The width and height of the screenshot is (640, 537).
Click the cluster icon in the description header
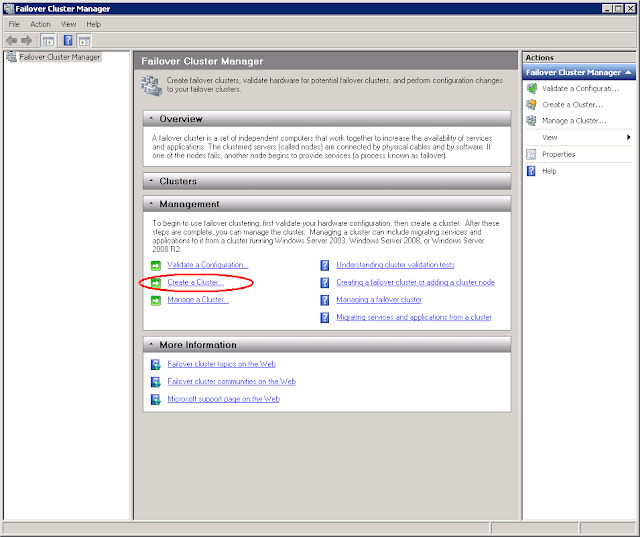(x=151, y=86)
